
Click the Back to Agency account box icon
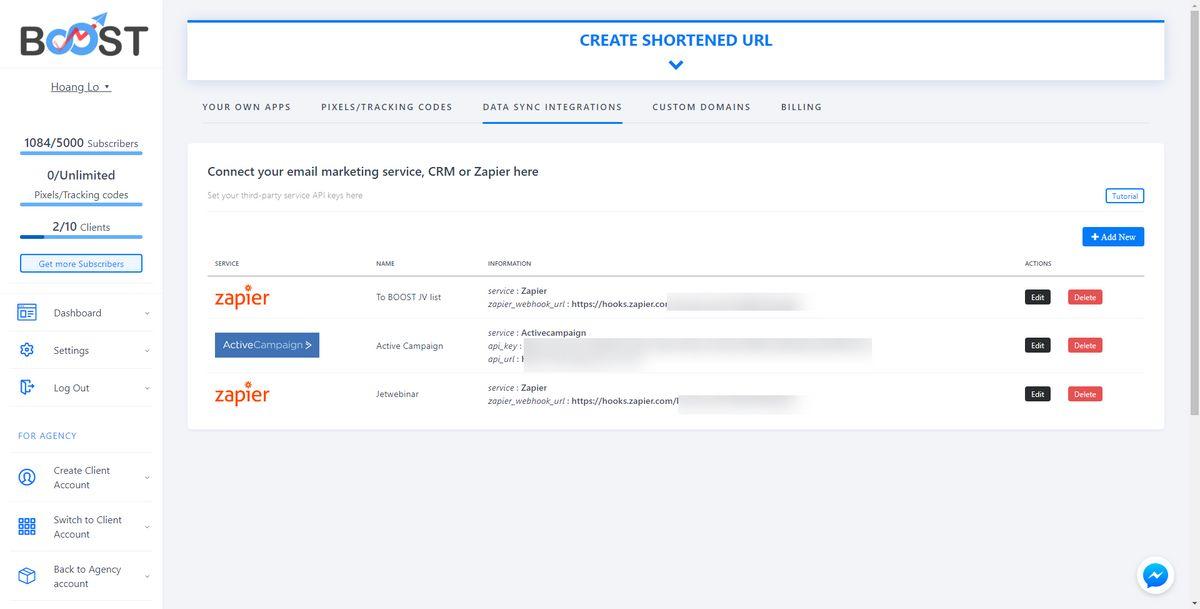[27, 576]
